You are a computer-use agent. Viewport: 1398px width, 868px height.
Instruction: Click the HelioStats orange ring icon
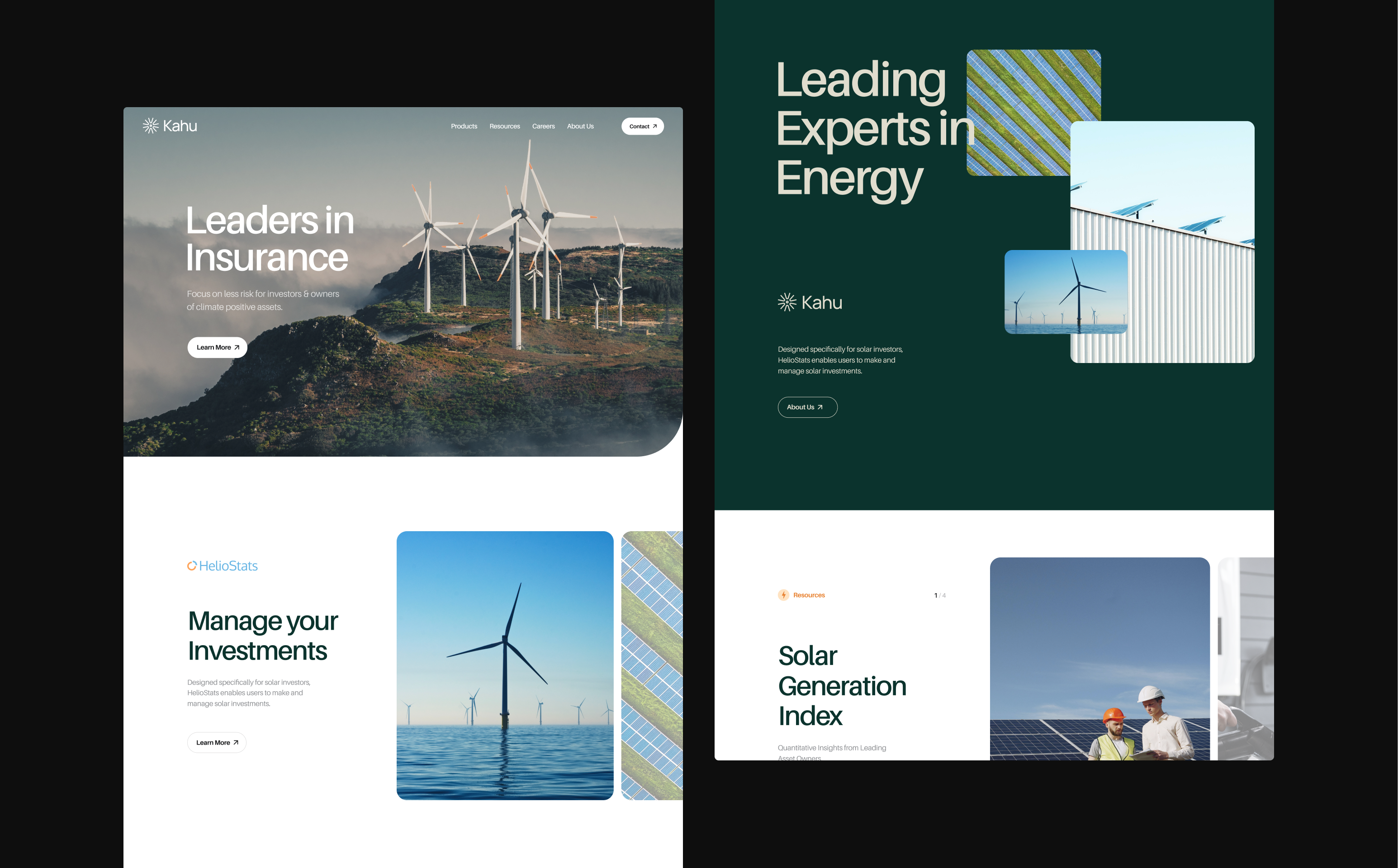click(x=192, y=566)
